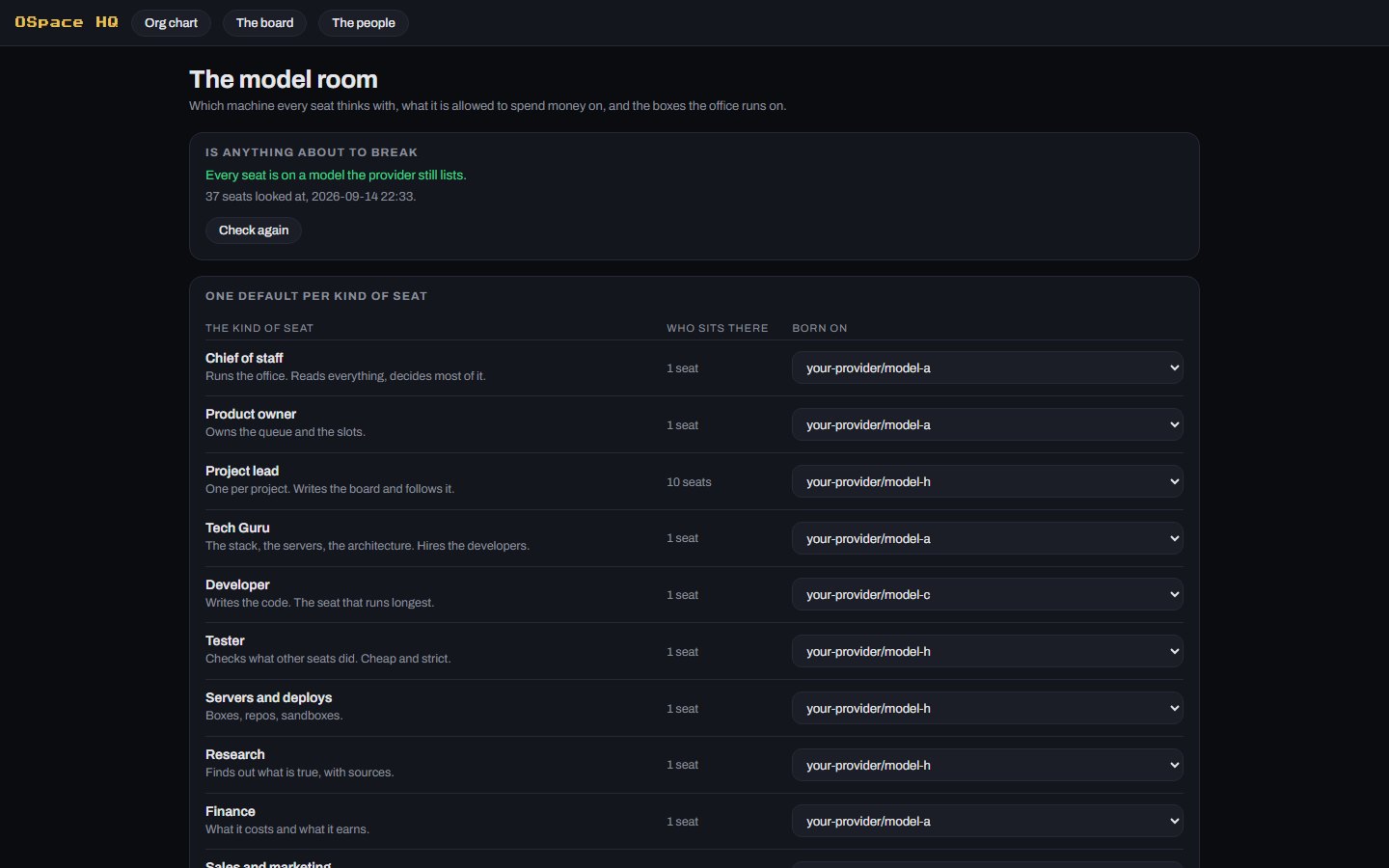Change the Project lead default model
This screenshot has height=868, width=1389.
click(x=988, y=482)
